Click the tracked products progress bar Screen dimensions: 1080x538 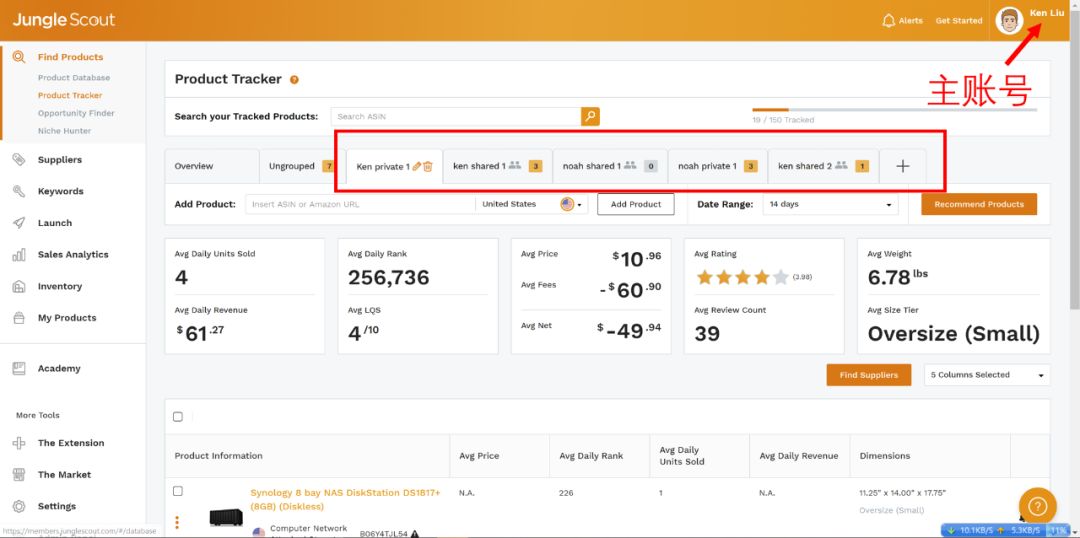(x=894, y=109)
